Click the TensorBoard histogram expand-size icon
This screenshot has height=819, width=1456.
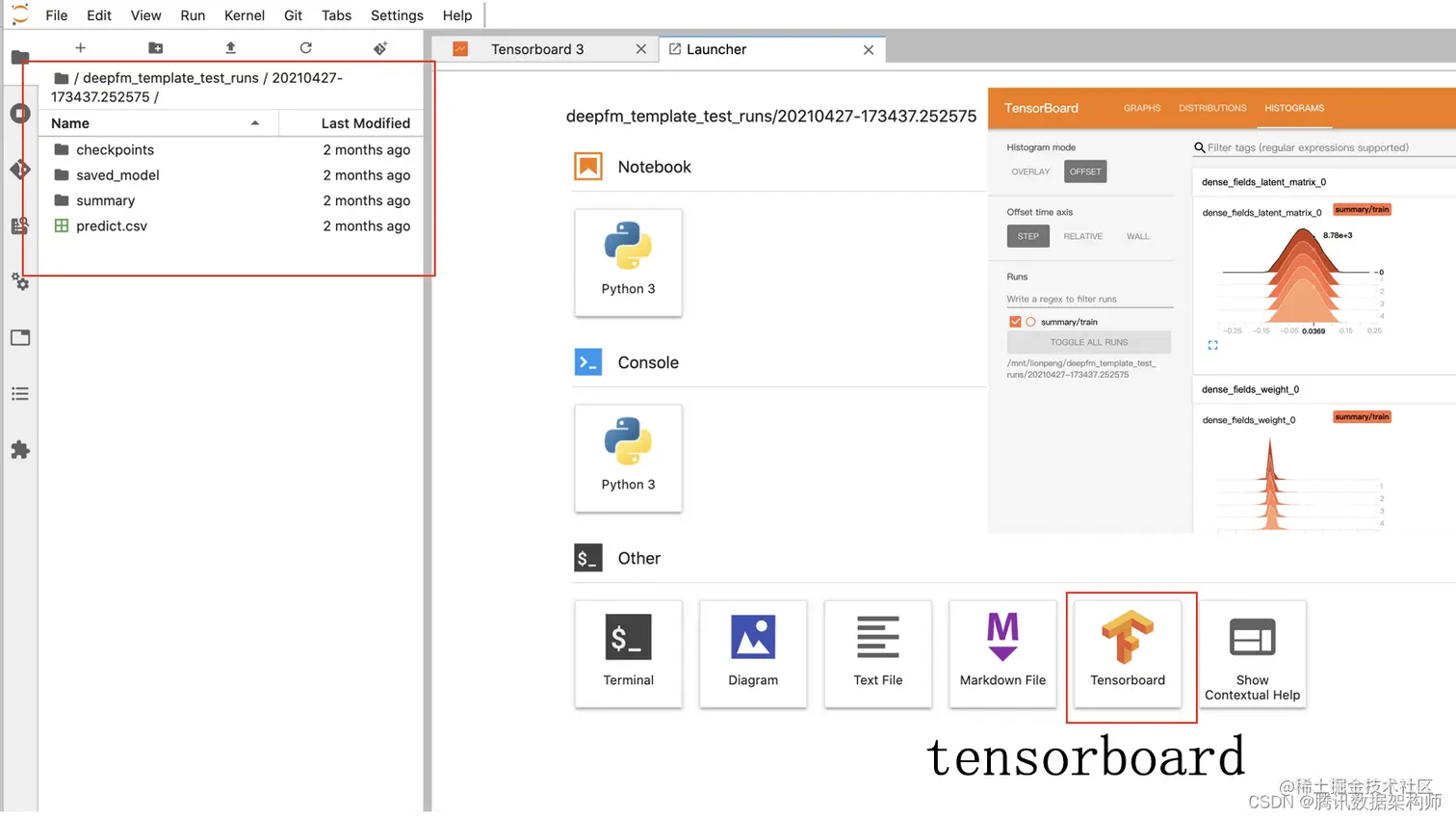click(x=1212, y=345)
